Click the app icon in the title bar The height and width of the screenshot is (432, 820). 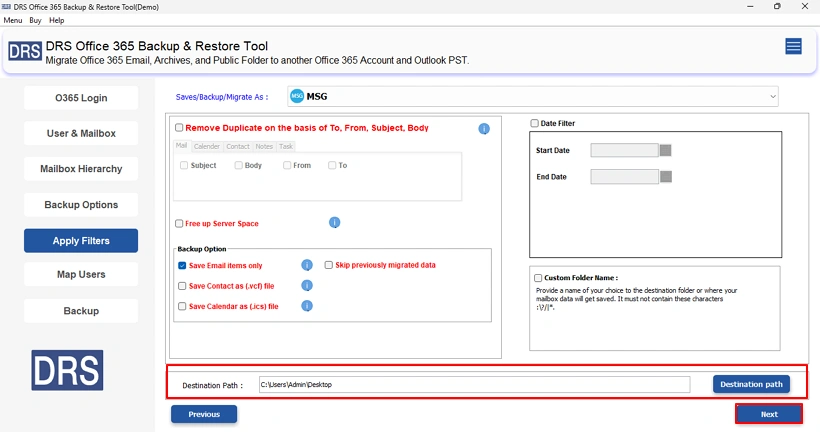tap(6, 7)
